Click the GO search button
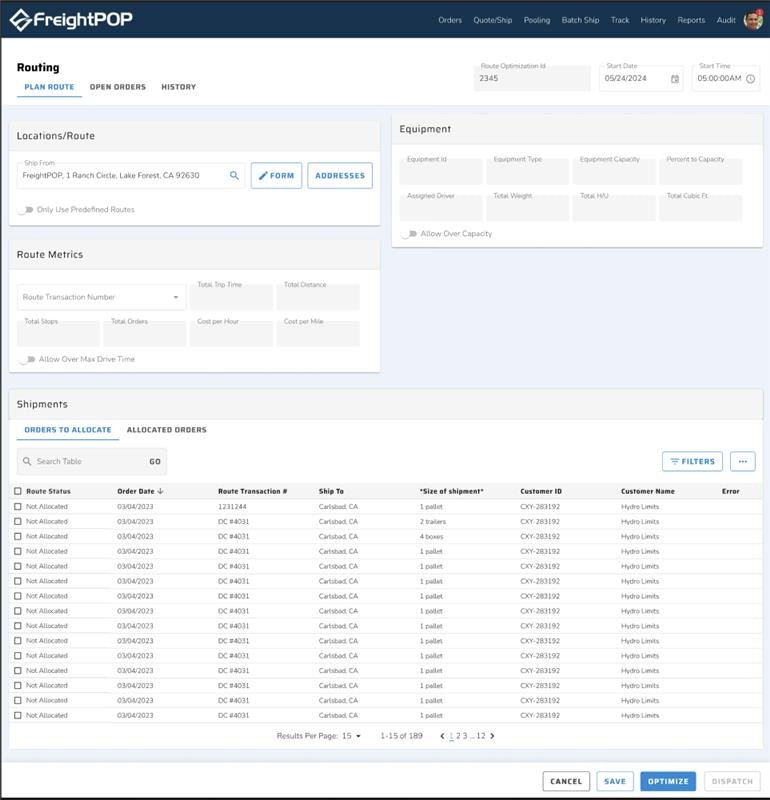 pos(155,461)
